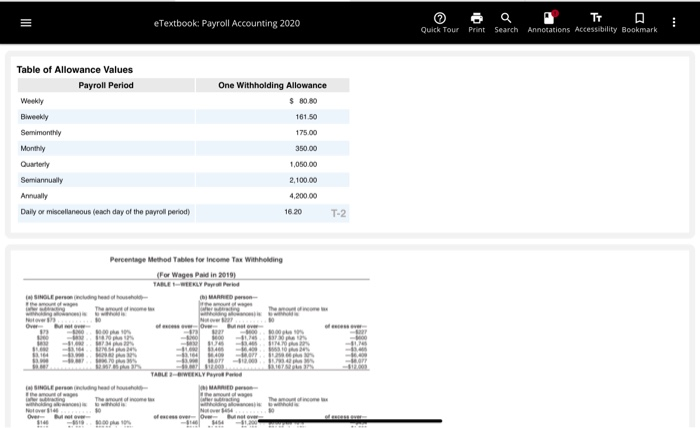Select the Daily or miscellaneous row label
This screenshot has height=428, width=700.
pyautogui.click(x=105, y=212)
